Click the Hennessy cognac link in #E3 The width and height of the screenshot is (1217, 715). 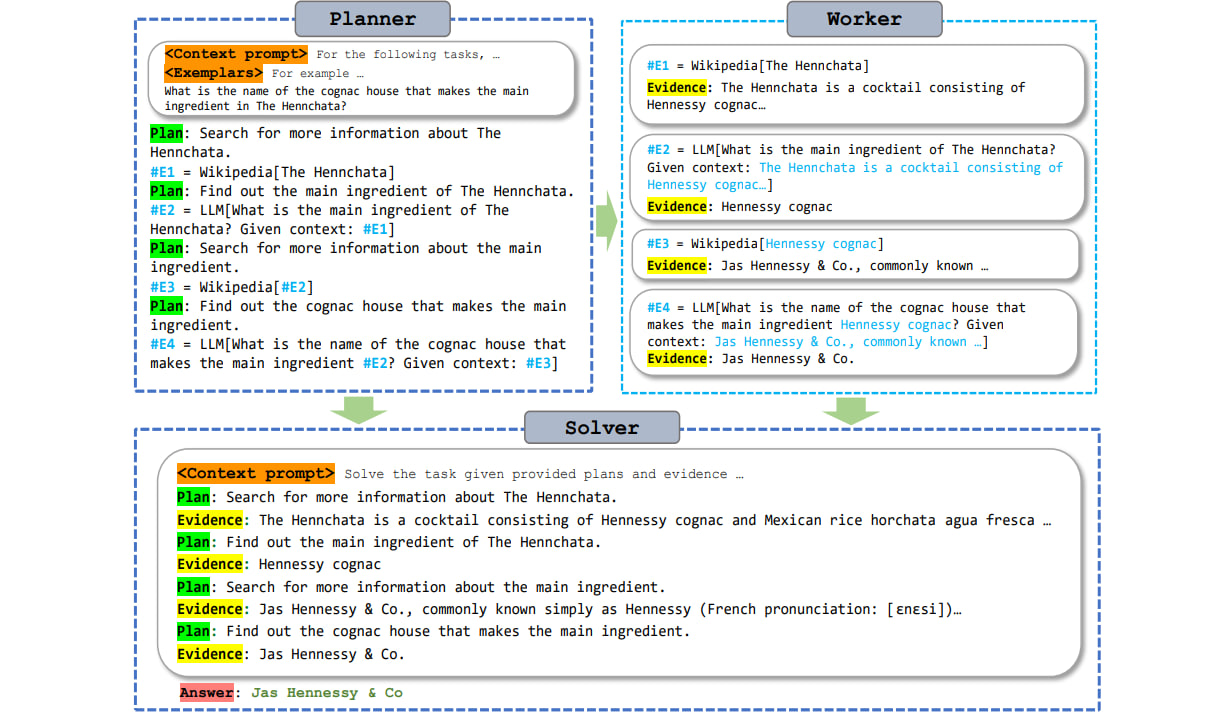pyautogui.click(x=821, y=243)
